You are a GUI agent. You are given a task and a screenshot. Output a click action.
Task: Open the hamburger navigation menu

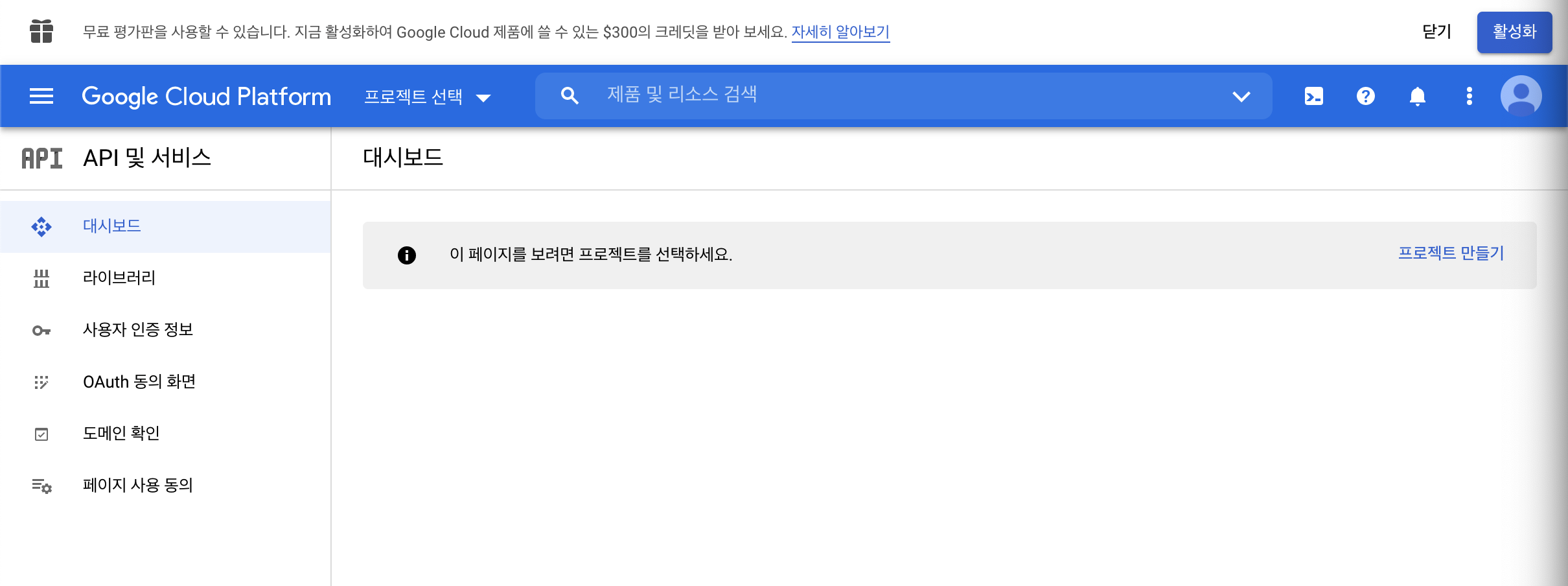41,97
